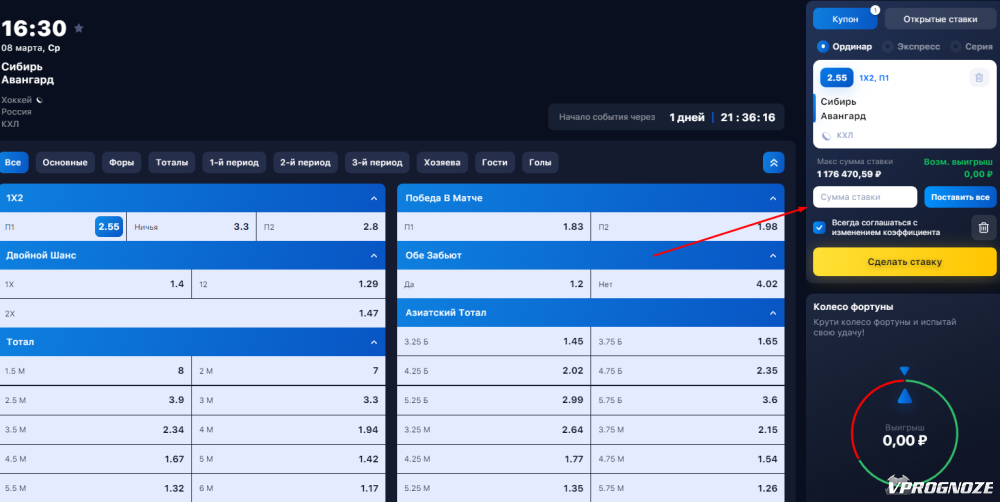Select total 3 М odds 3.3
Image resolution: width=1000 pixels, height=502 pixels.
(x=288, y=400)
